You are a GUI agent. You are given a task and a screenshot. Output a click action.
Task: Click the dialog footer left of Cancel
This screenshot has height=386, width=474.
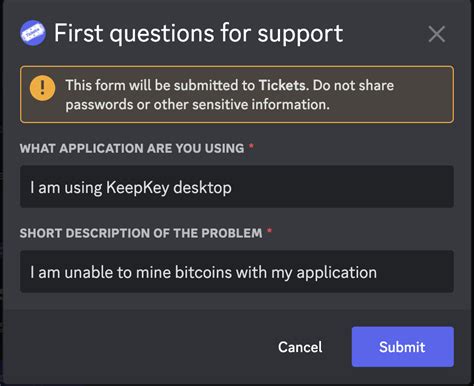[x=140, y=347]
